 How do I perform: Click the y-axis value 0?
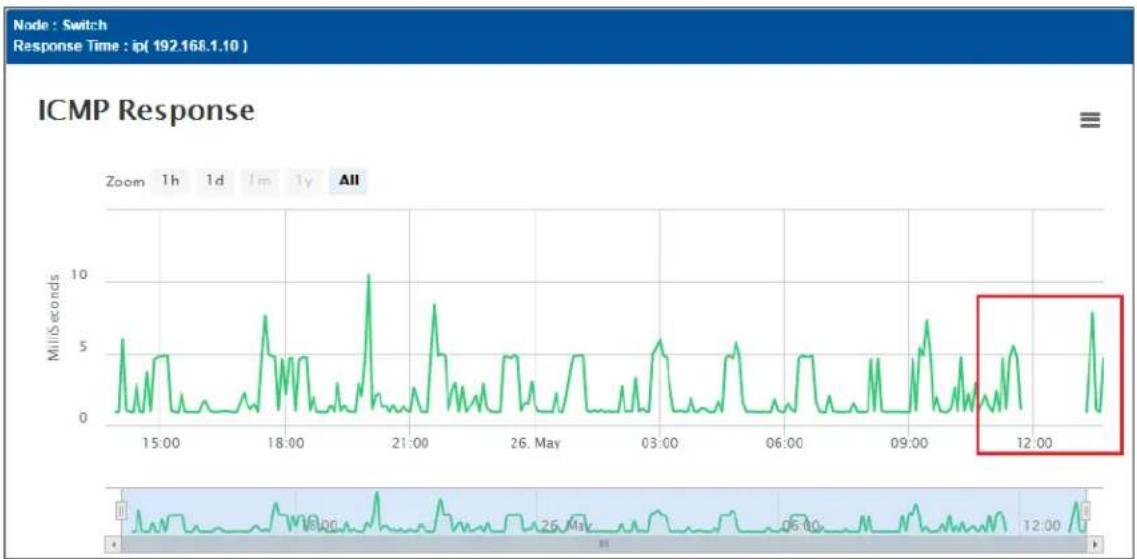(83, 418)
